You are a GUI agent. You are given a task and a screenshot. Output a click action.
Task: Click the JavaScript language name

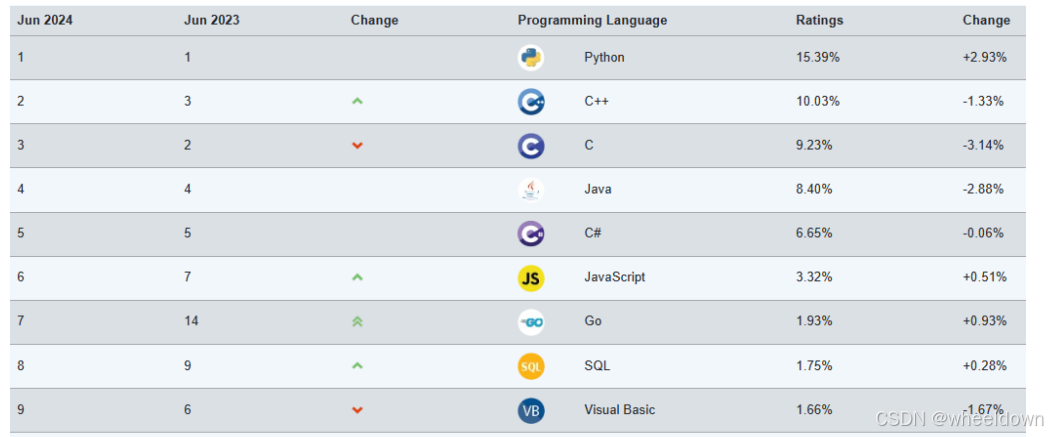tap(615, 277)
